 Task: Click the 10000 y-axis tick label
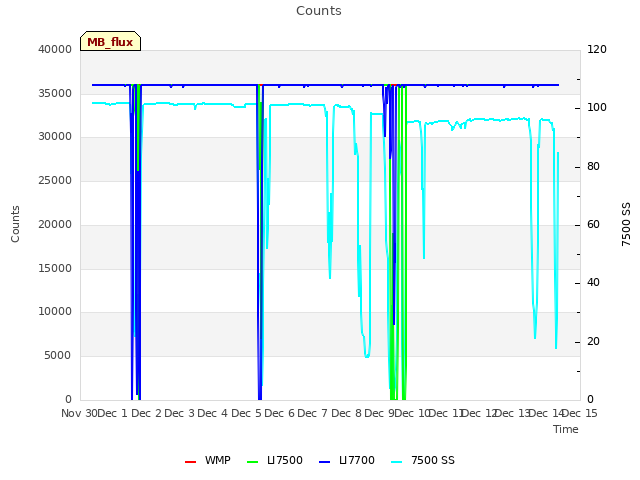[55, 311]
